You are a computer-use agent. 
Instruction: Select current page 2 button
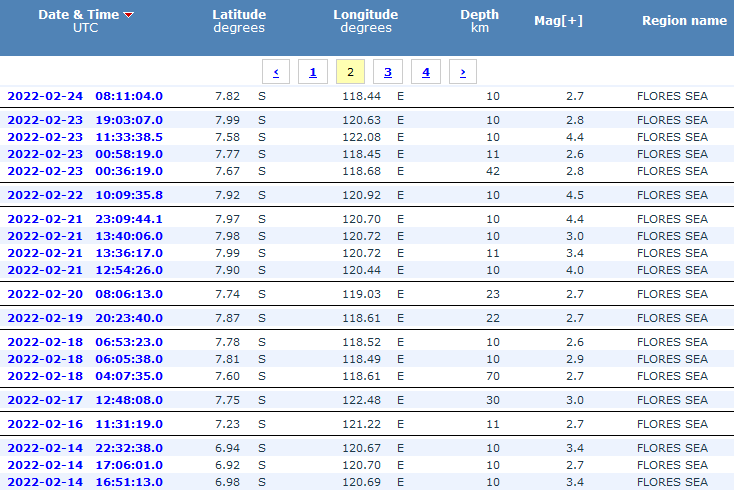pyautogui.click(x=350, y=72)
